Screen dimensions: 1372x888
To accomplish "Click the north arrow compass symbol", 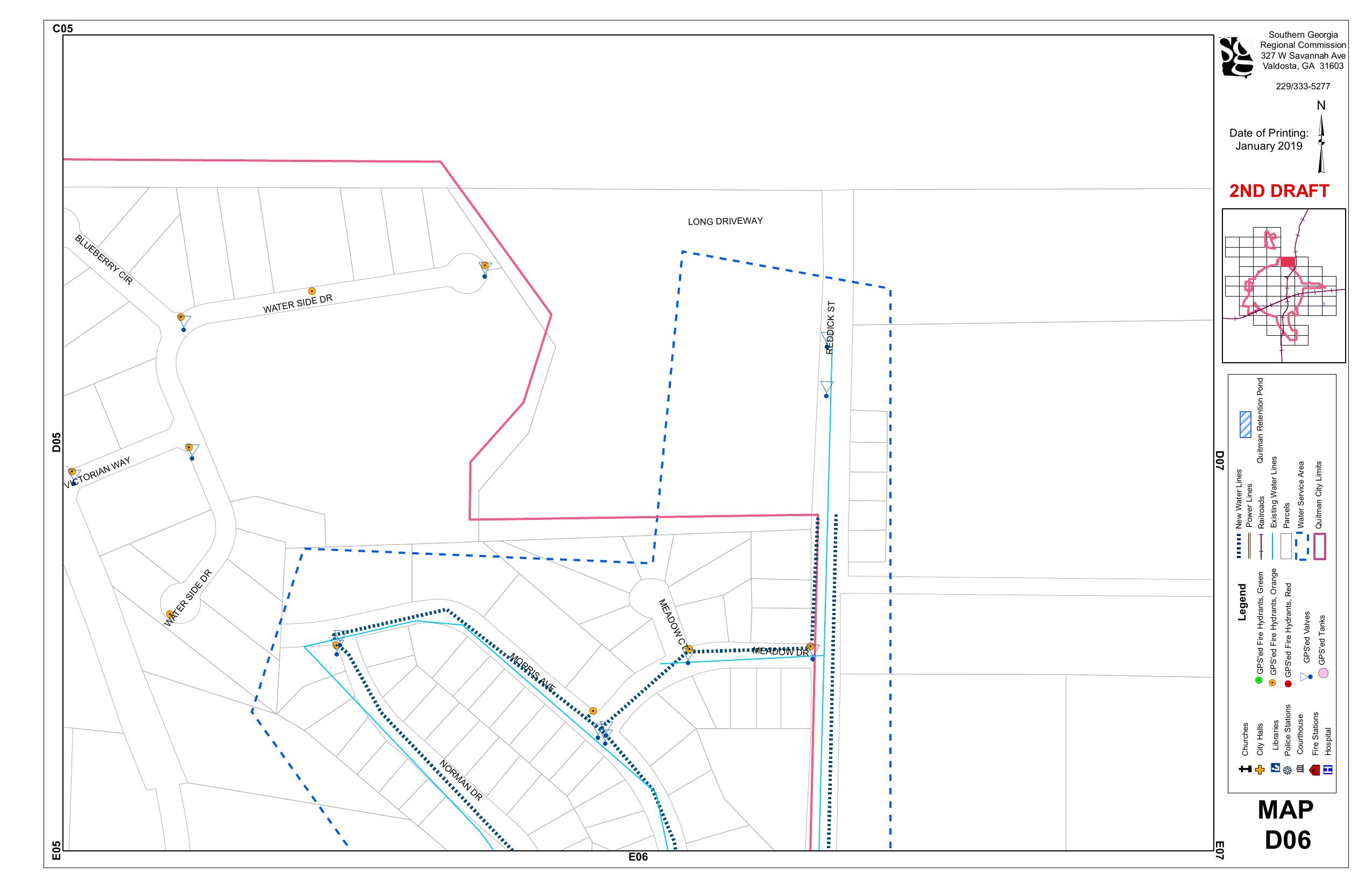I will point(1321,143).
